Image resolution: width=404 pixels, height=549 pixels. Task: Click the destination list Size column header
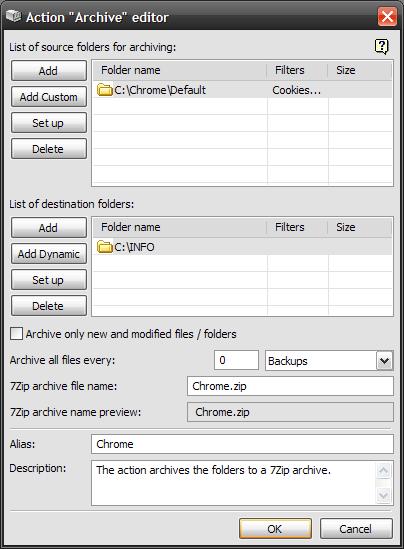360,227
